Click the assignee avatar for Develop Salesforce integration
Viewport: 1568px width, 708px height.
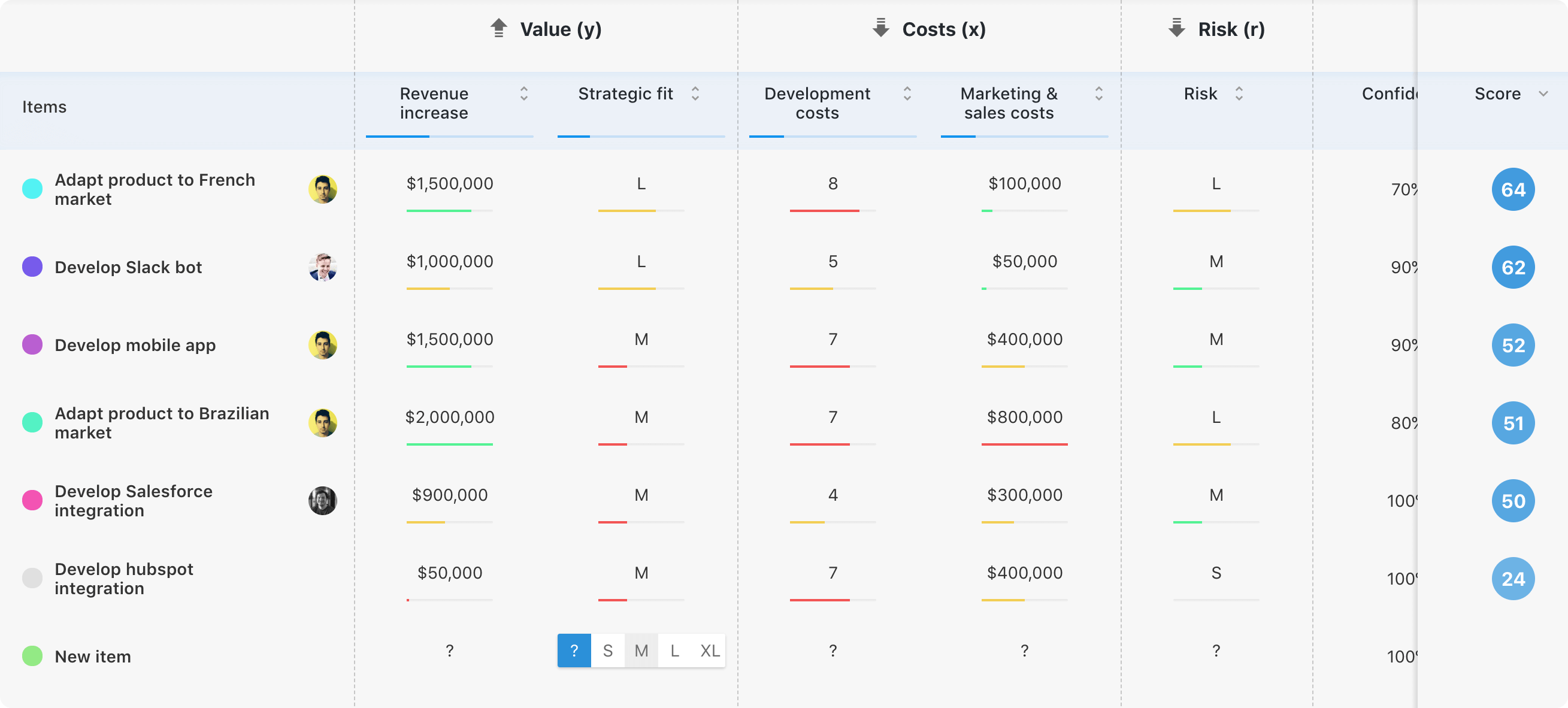point(323,500)
